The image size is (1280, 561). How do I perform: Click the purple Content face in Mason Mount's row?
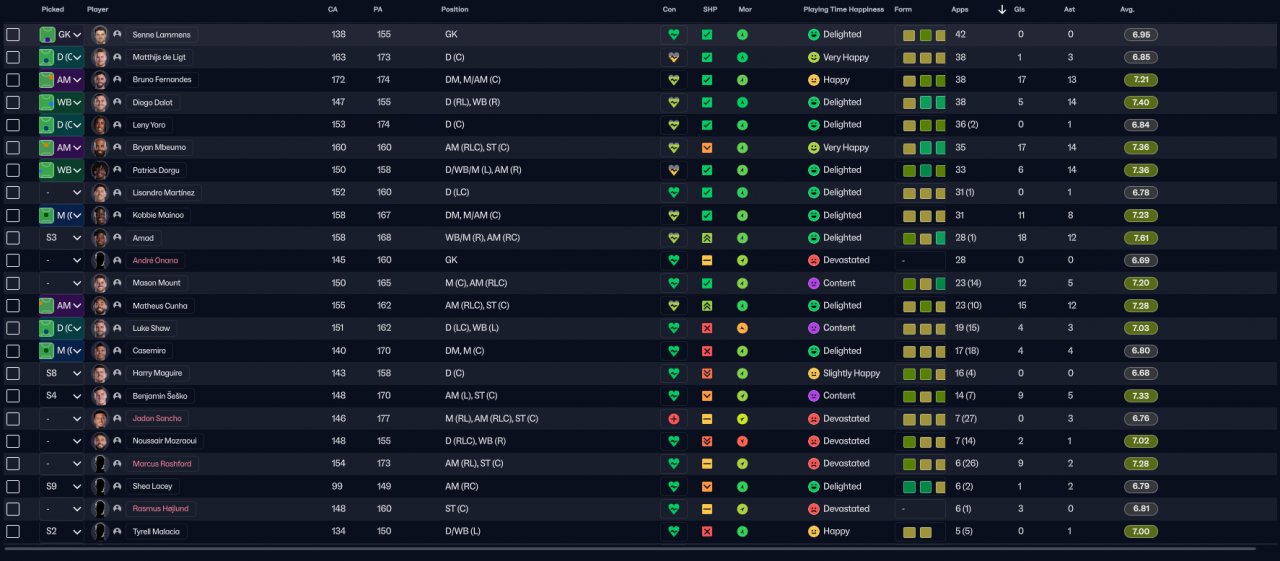814,283
